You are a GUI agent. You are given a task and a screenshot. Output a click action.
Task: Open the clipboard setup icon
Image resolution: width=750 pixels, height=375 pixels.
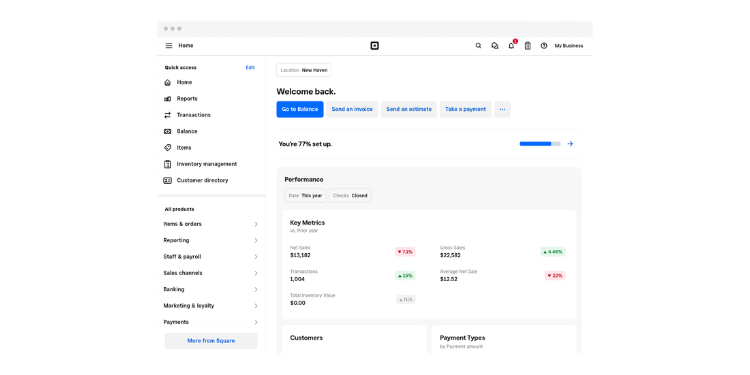(x=528, y=46)
